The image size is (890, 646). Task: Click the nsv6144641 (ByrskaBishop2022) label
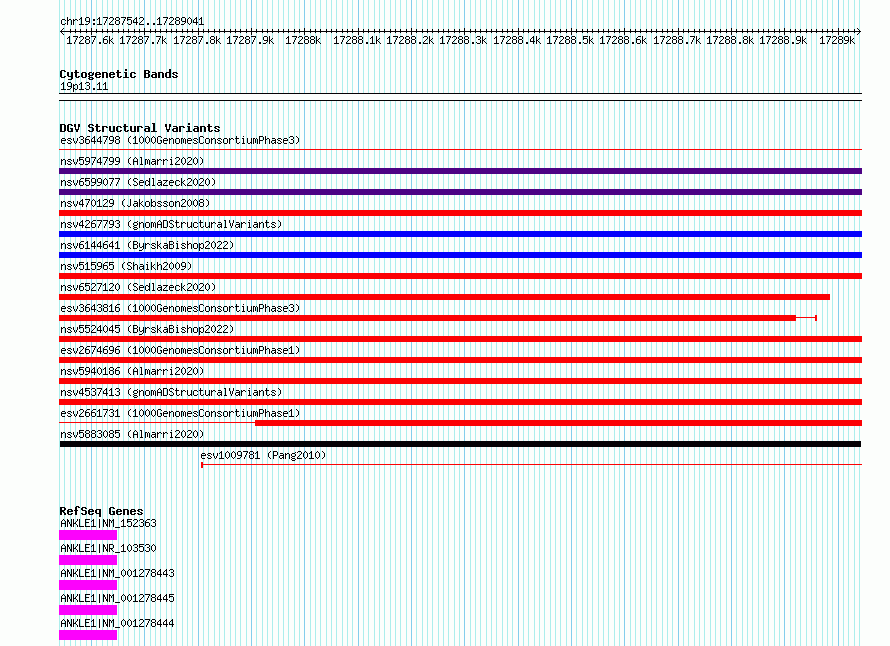point(147,245)
